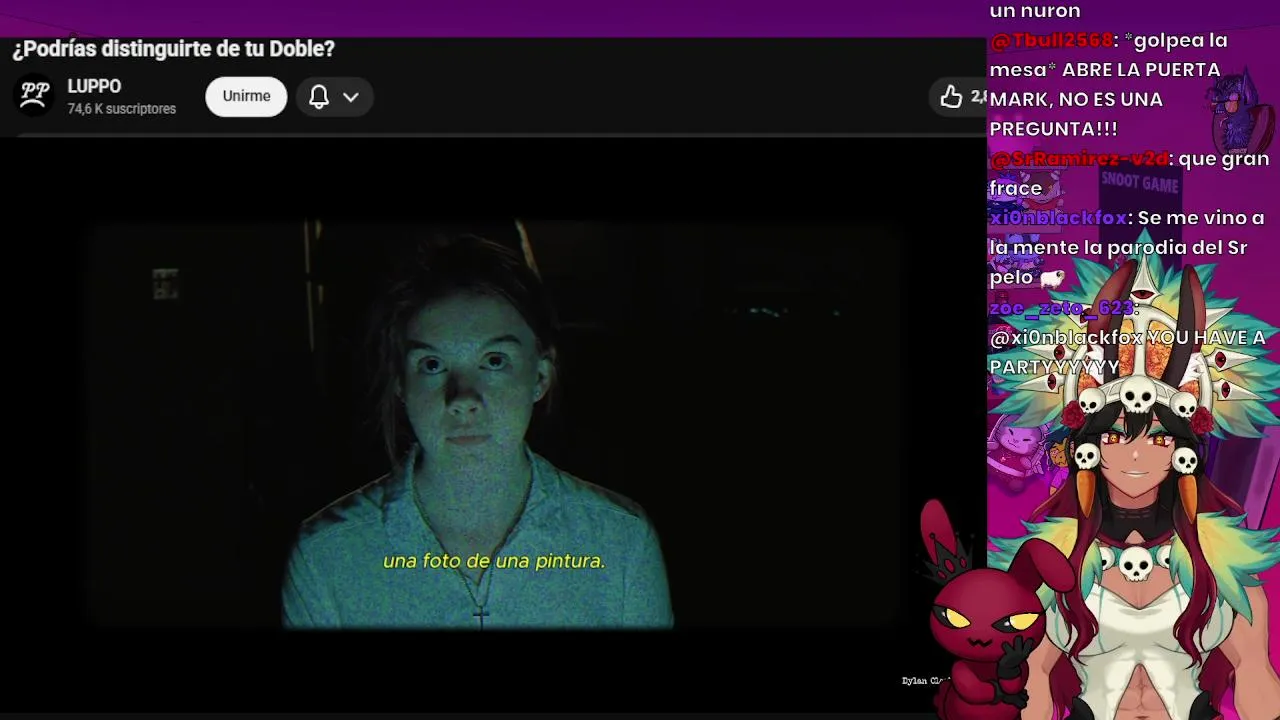Toggle the notification bell icon

[x=319, y=96]
